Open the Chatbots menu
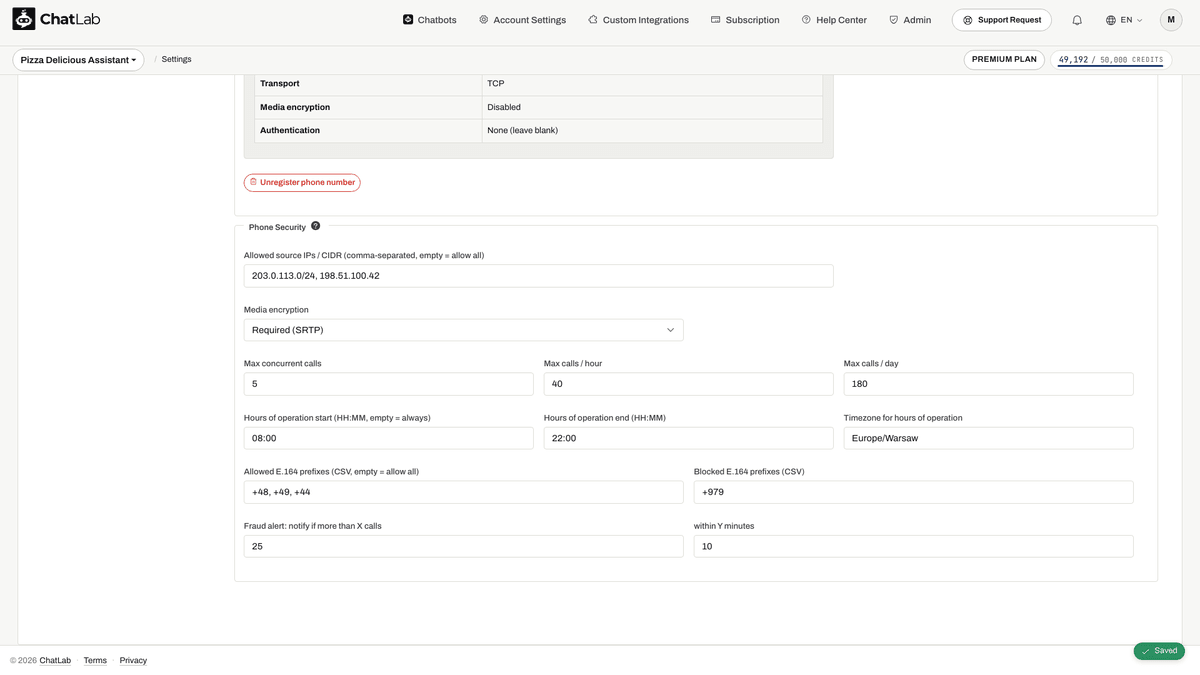The height and width of the screenshot is (675, 1200). pyautogui.click(x=430, y=20)
